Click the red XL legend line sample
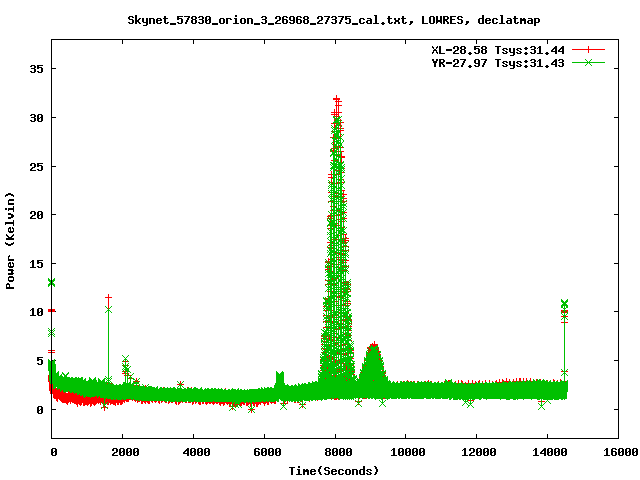 pos(588,50)
